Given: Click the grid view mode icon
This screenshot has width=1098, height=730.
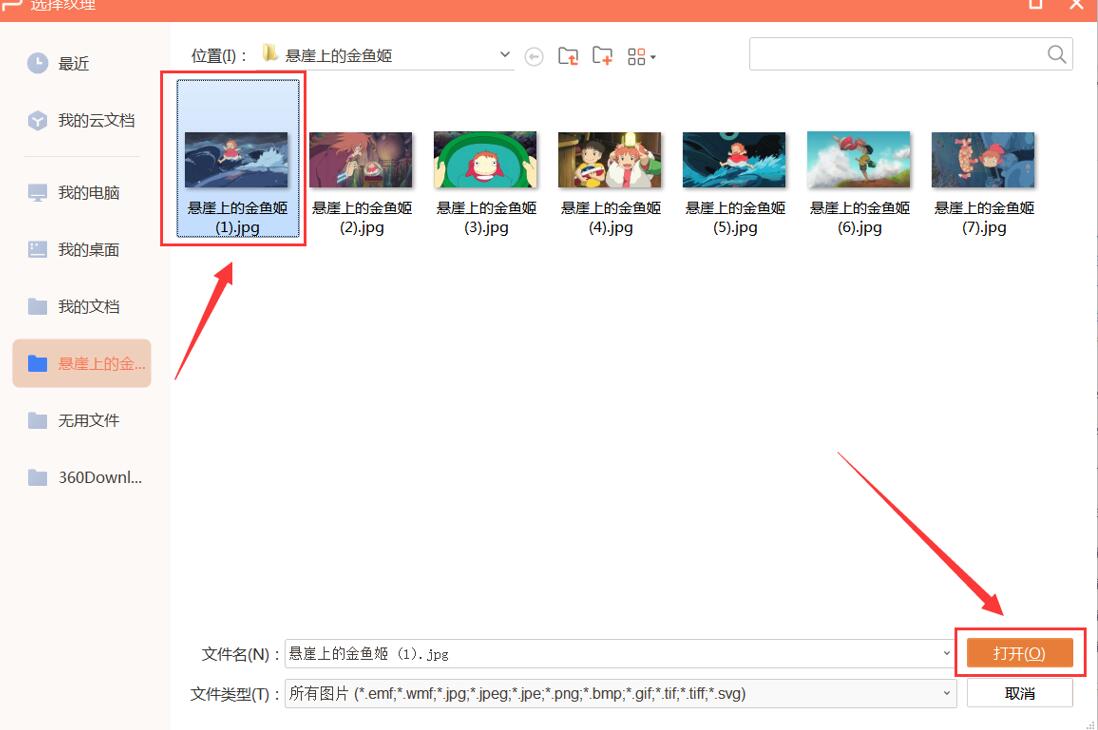Looking at the screenshot, I should pyautogui.click(x=634, y=56).
